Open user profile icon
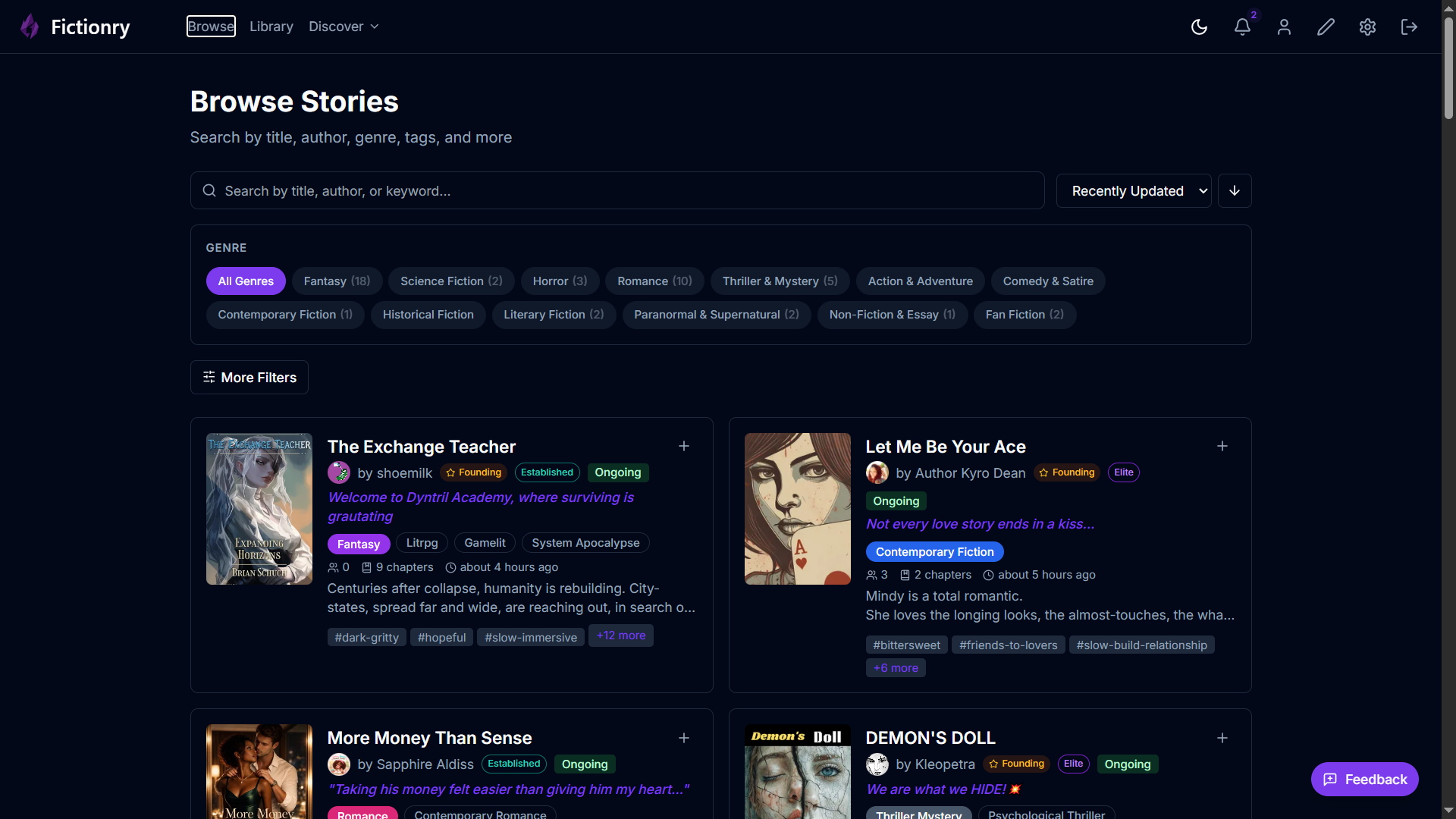 (x=1284, y=27)
